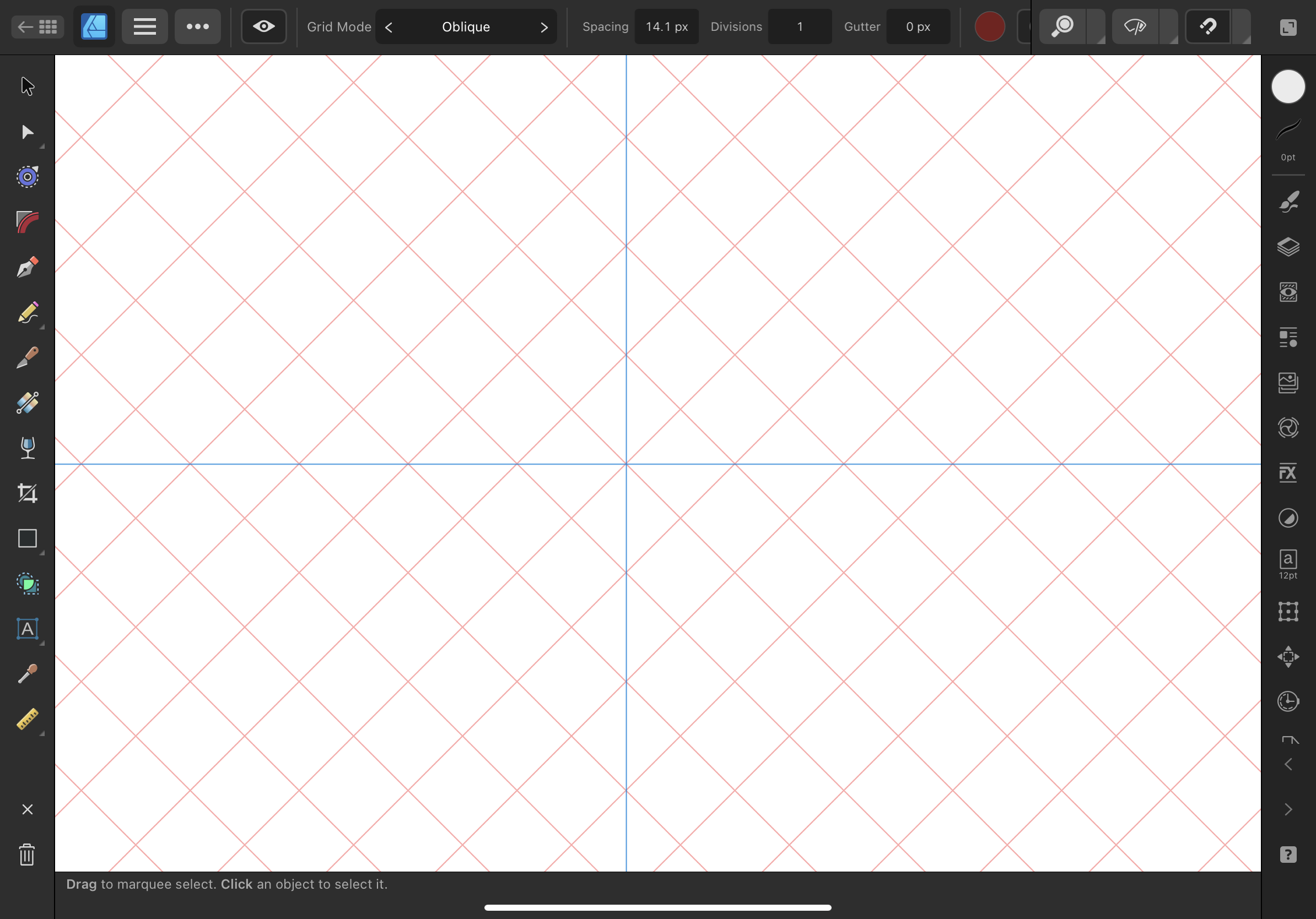Viewport: 1316px width, 919px height.
Task: Open the Brushes studio panel
Action: [x=1288, y=202]
